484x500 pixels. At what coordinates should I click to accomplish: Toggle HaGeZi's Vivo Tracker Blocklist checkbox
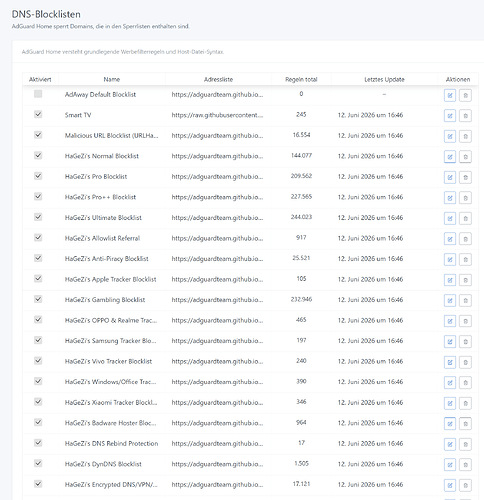pyautogui.click(x=38, y=361)
